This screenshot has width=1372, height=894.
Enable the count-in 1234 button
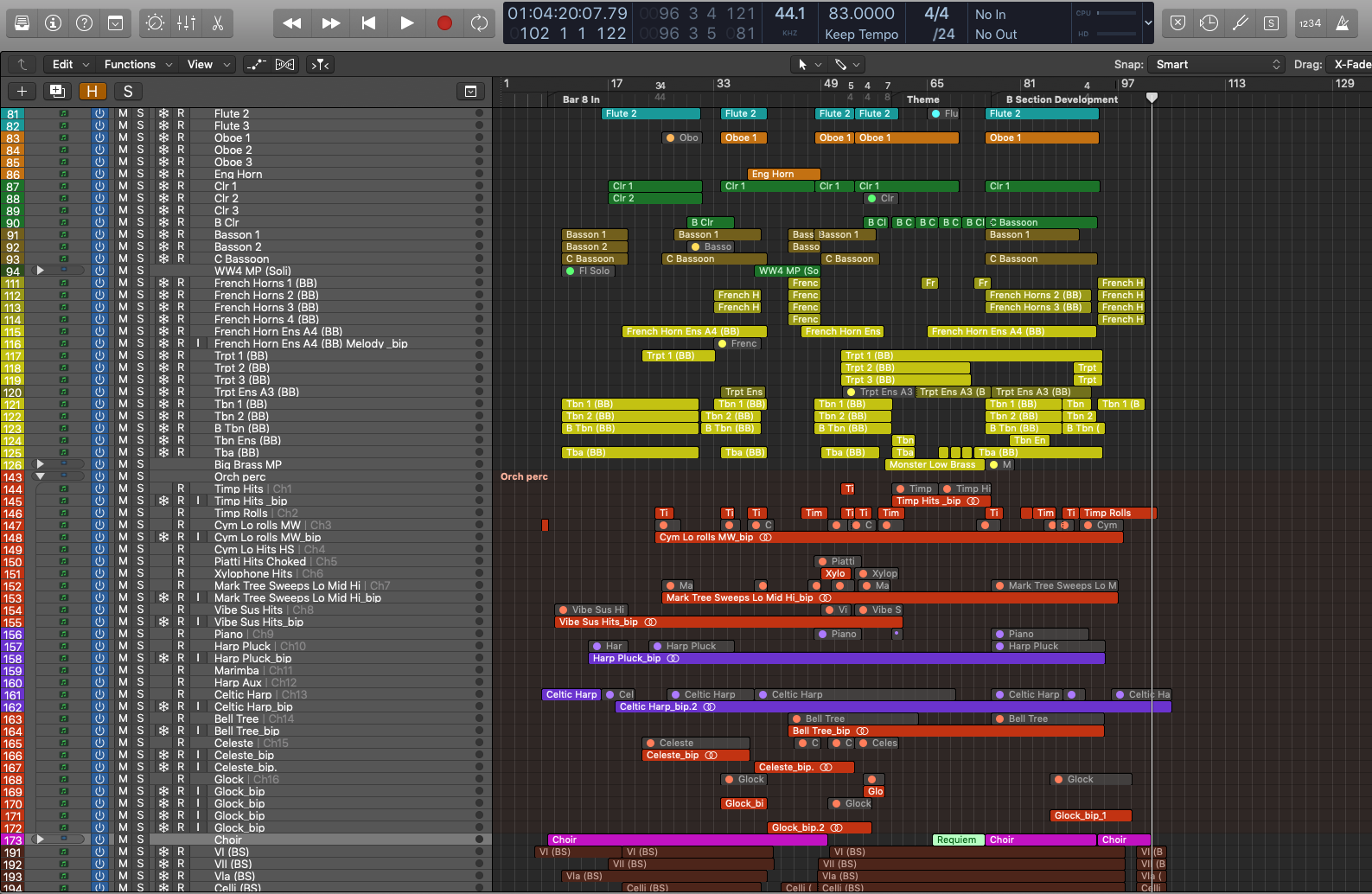(1310, 23)
